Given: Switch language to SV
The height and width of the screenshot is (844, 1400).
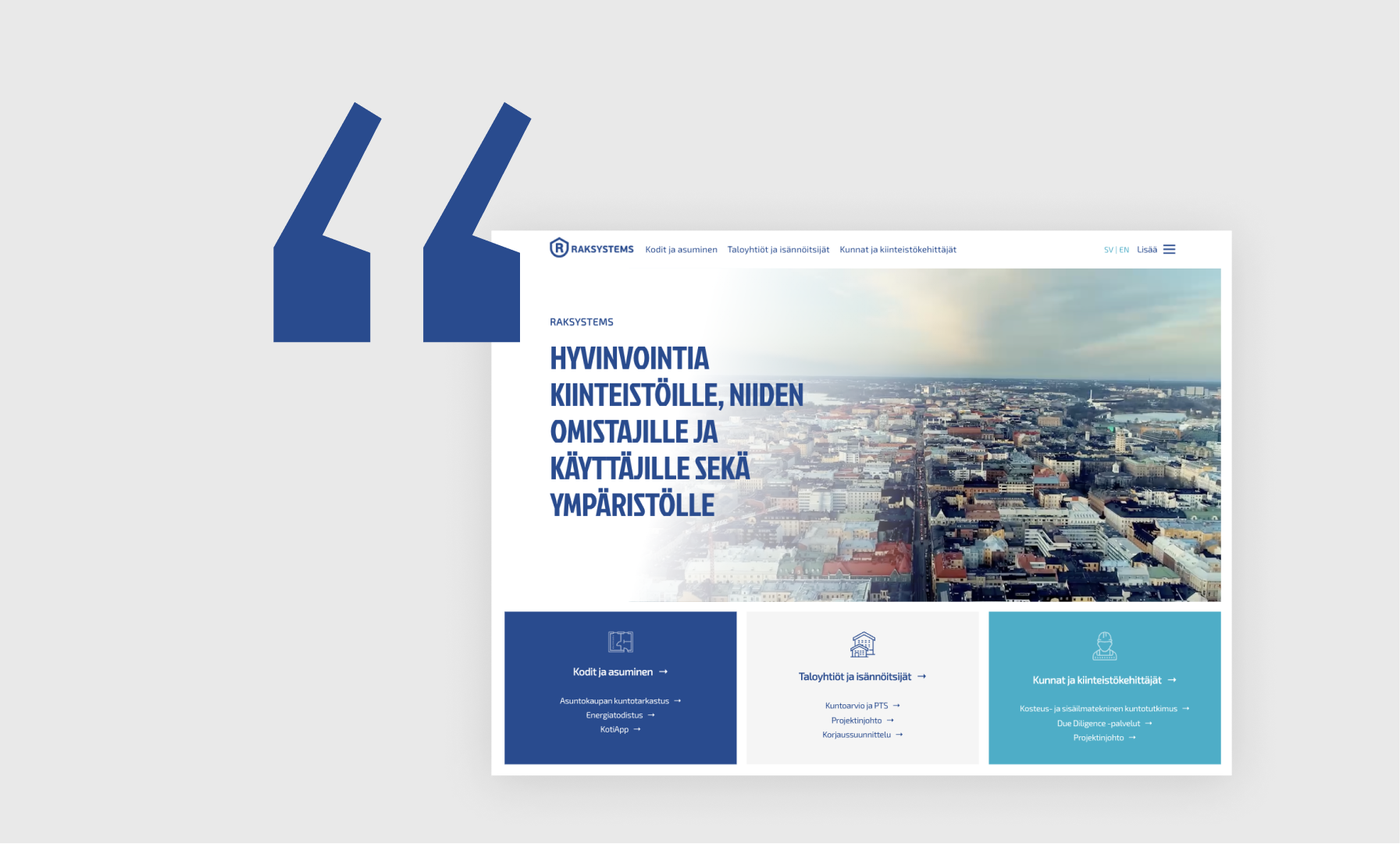Looking at the screenshot, I should click(1108, 250).
